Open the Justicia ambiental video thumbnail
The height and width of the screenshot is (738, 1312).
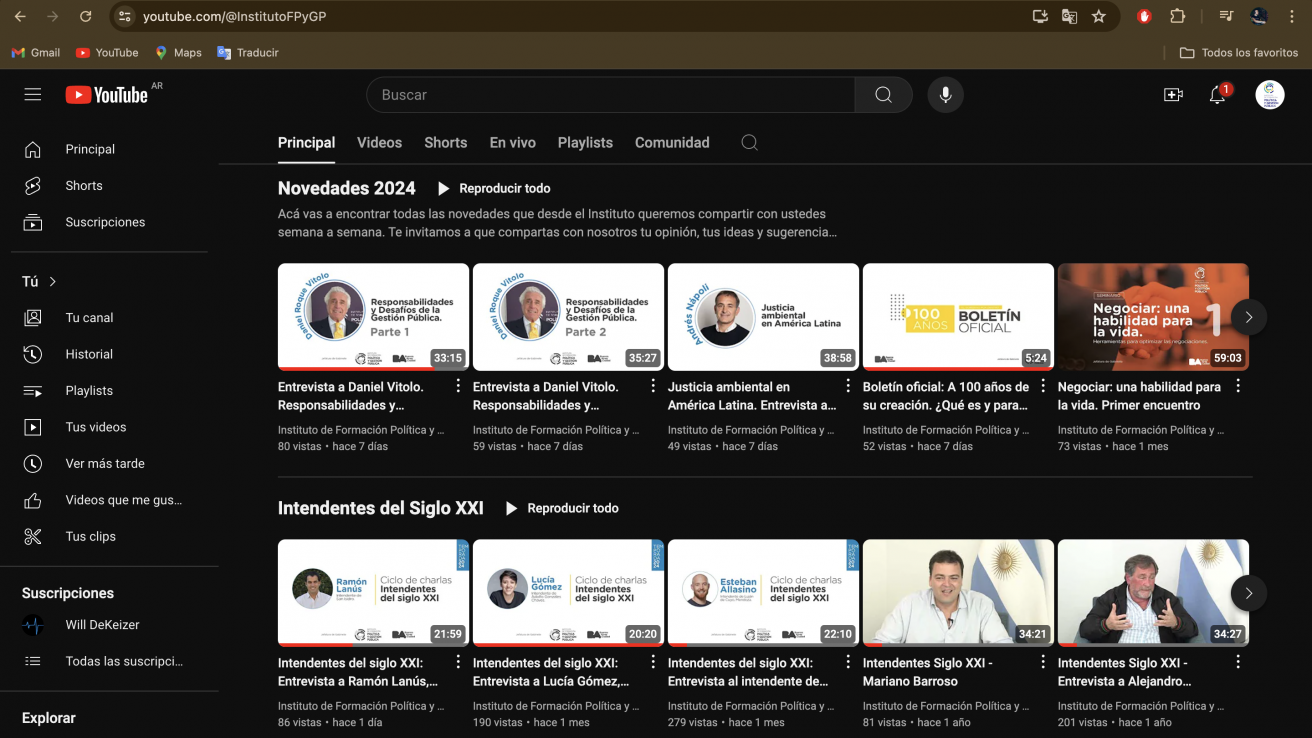tap(762, 316)
